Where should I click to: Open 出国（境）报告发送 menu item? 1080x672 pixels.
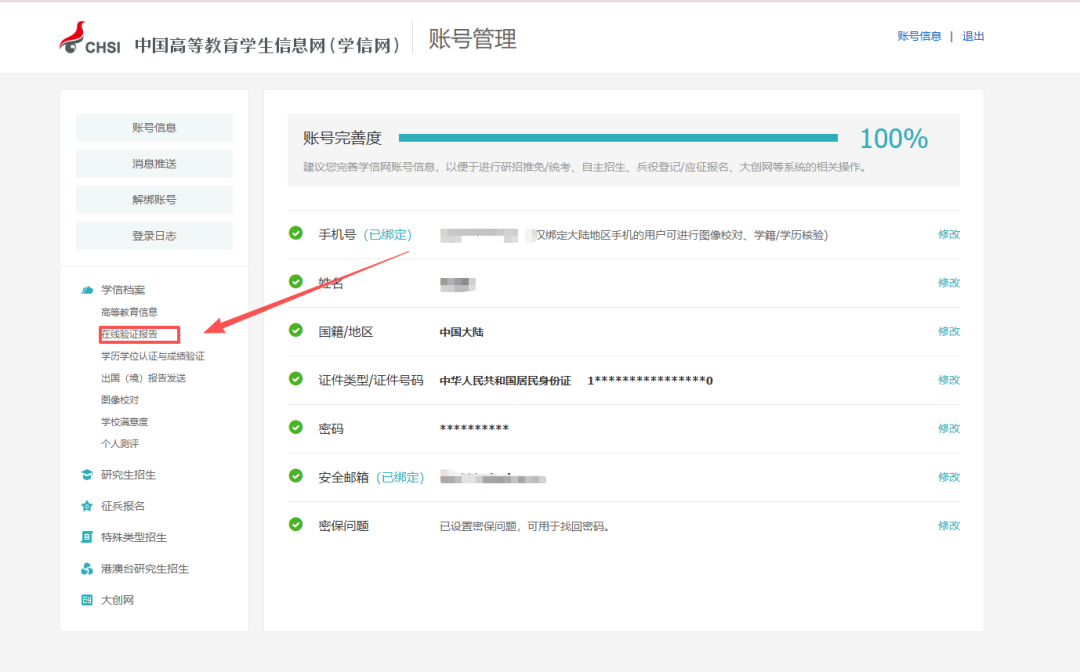(143, 378)
